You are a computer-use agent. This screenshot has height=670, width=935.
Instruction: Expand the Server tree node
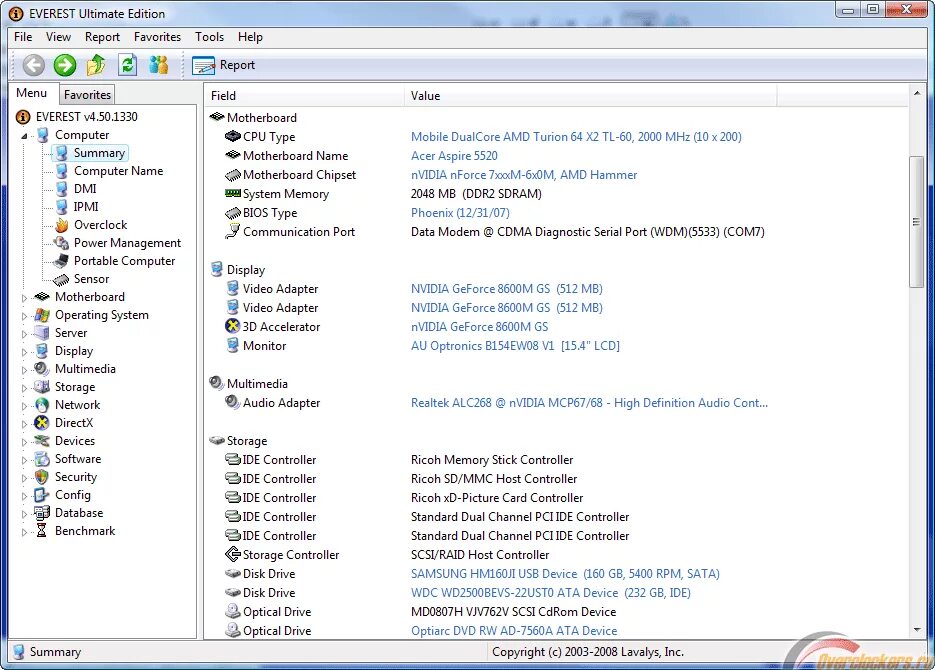pyautogui.click(x=24, y=334)
